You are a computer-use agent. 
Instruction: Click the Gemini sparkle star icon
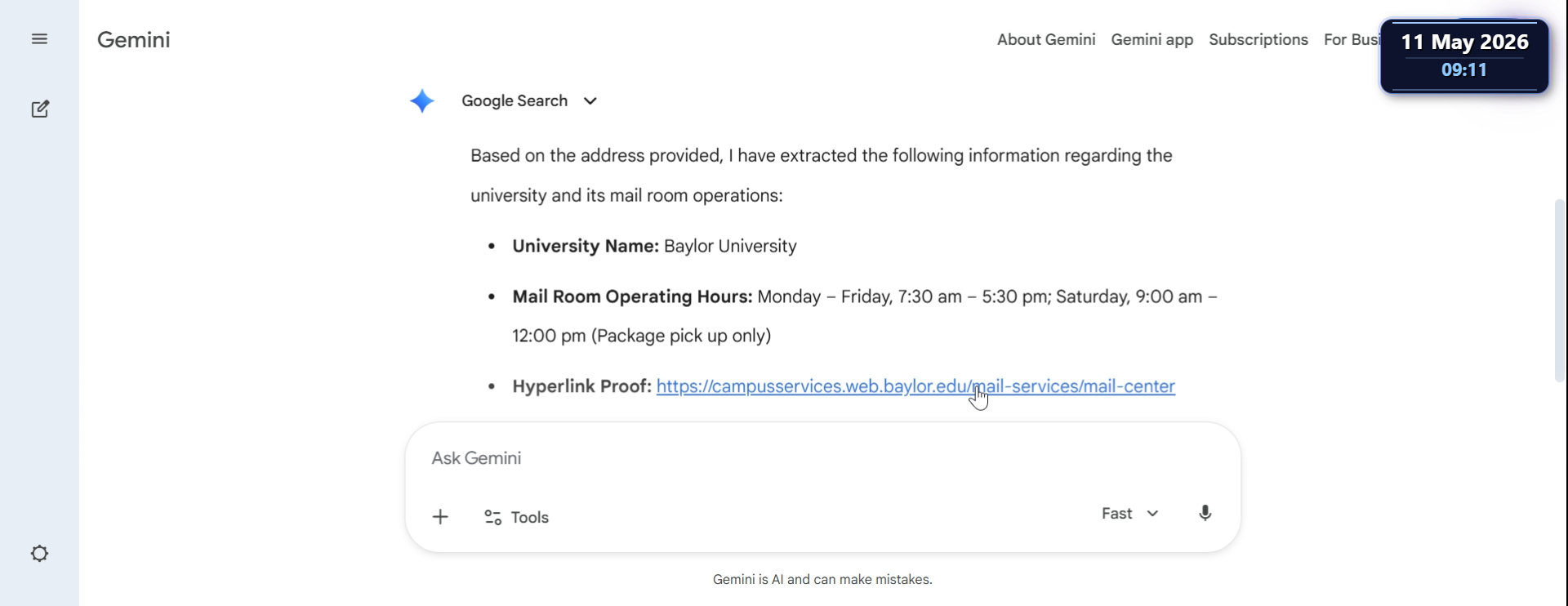[422, 101]
